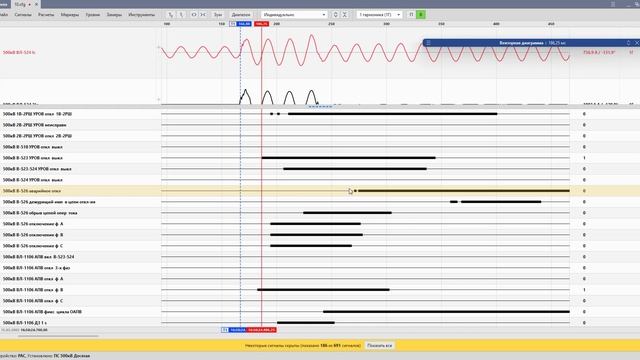The image size is (640, 360).
Task: Open the Уровни menu
Action: tap(93, 15)
